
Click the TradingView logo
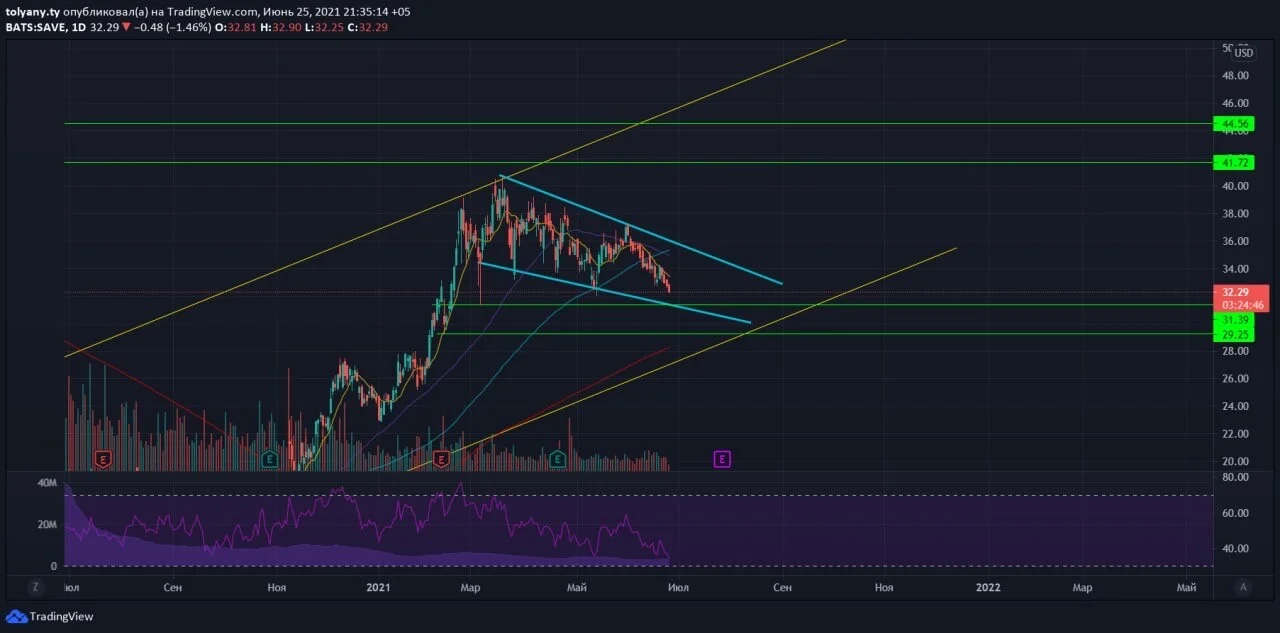tap(50, 616)
